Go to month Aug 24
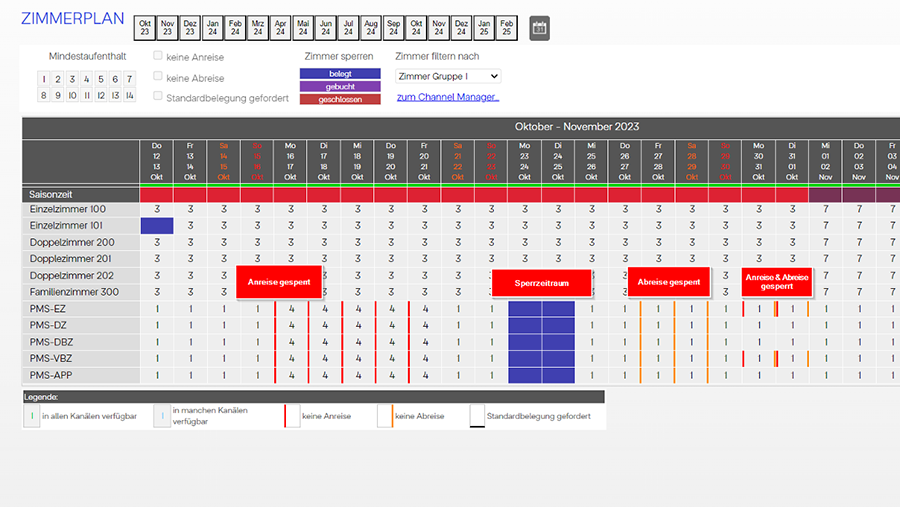This screenshot has height=507, width=900. coord(371,28)
